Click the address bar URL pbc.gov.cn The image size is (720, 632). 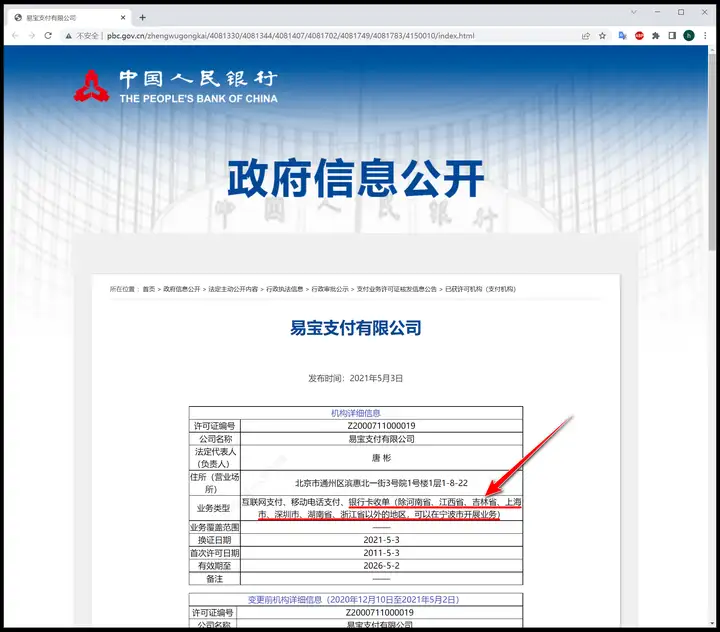click(x=290, y=36)
